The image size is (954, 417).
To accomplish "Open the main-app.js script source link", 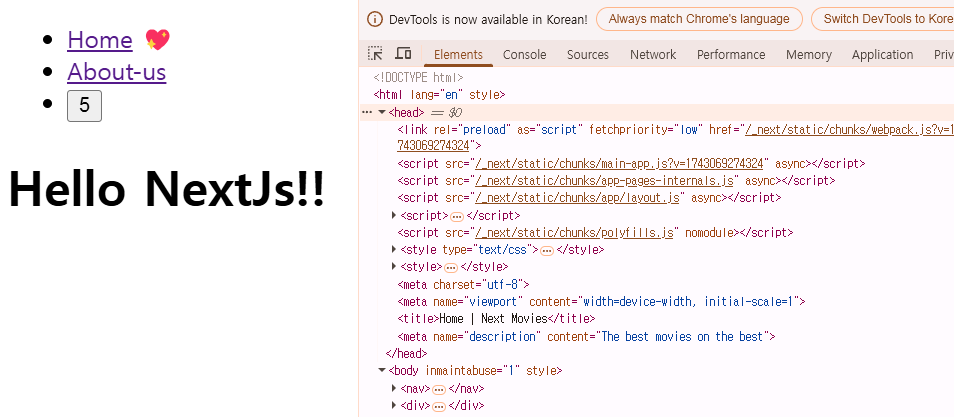I will coord(619,164).
